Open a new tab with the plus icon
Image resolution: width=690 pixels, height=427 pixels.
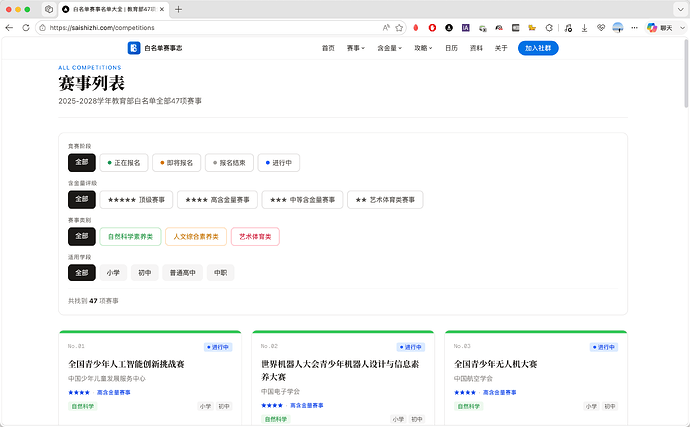[x=178, y=9]
